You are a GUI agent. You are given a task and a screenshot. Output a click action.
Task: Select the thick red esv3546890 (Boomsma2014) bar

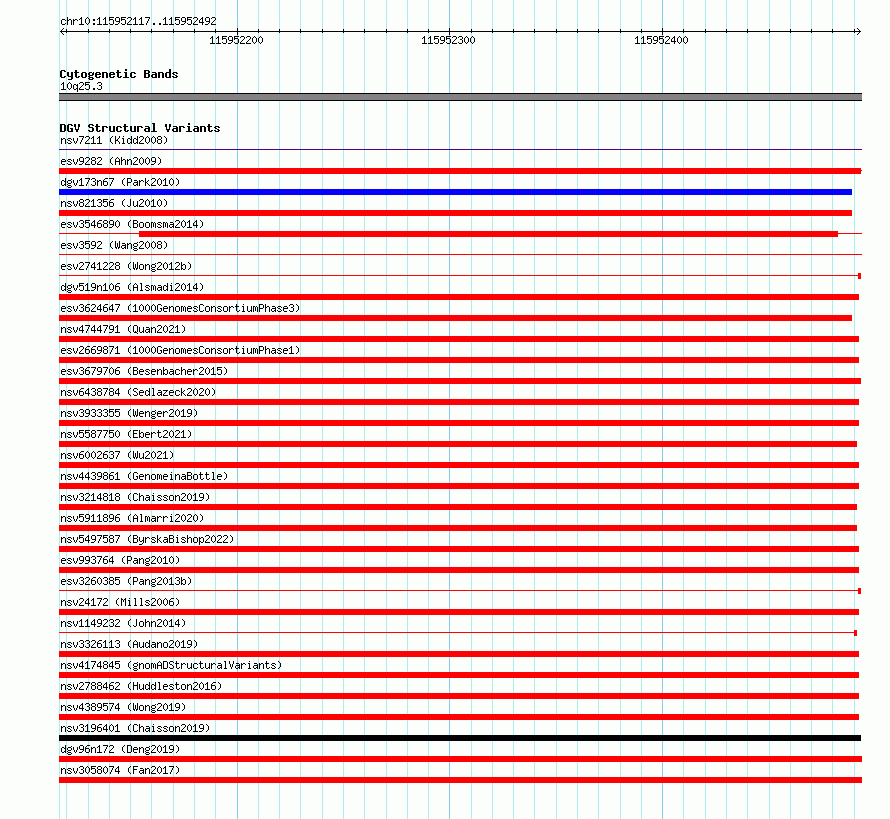coord(488,234)
